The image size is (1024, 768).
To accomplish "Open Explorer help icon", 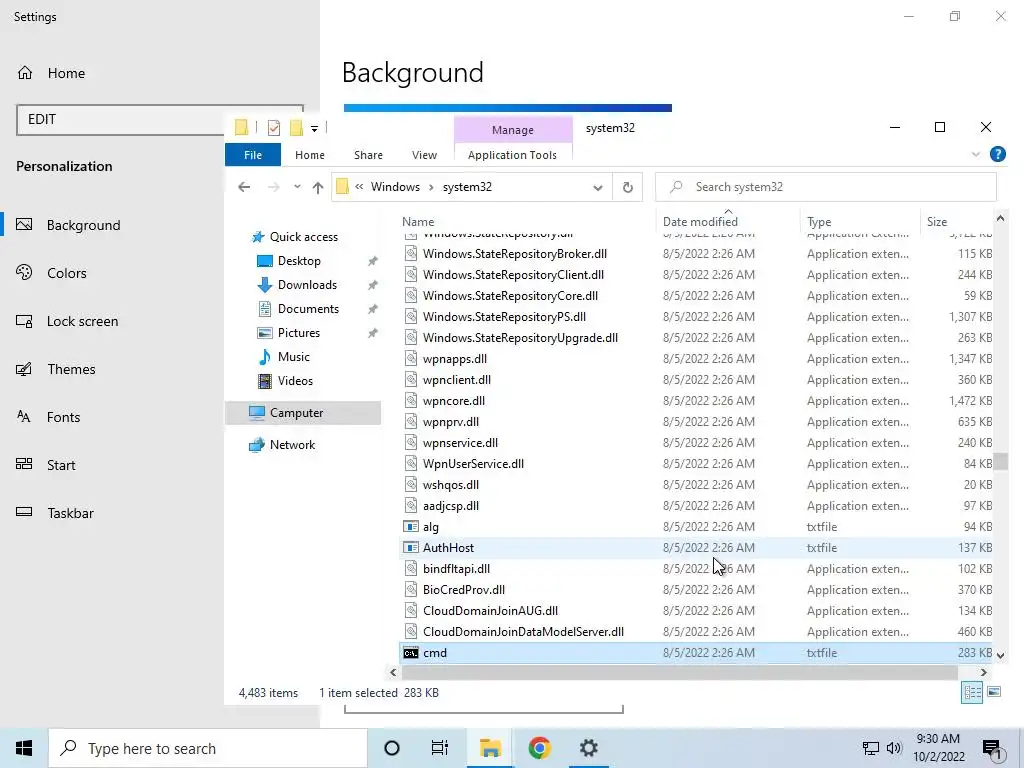I will click(x=998, y=154).
